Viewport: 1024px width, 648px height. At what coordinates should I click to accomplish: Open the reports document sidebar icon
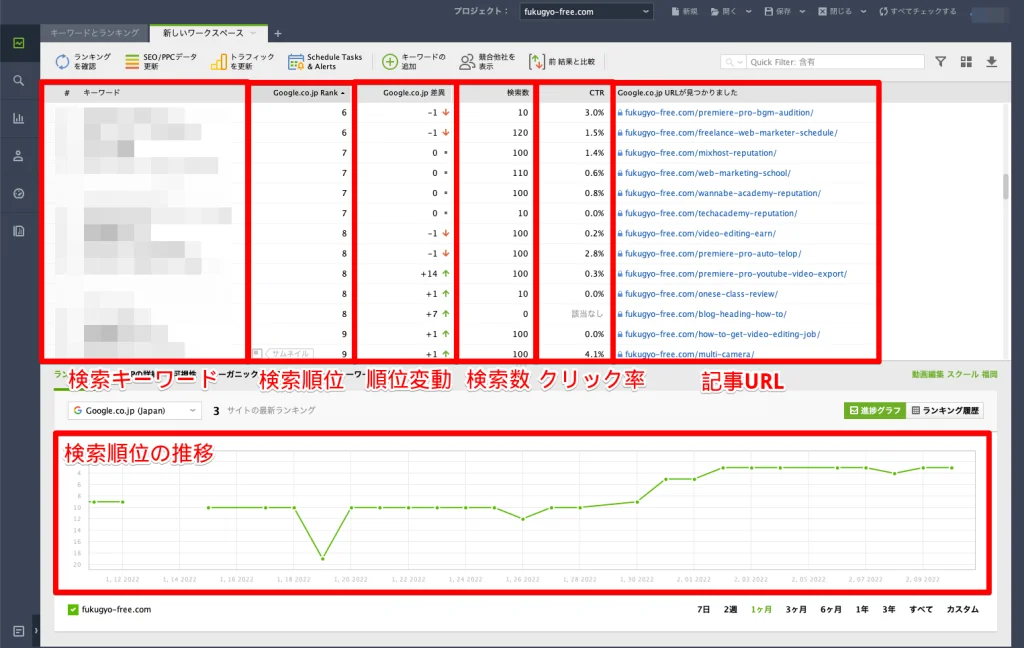[x=19, y=231]
